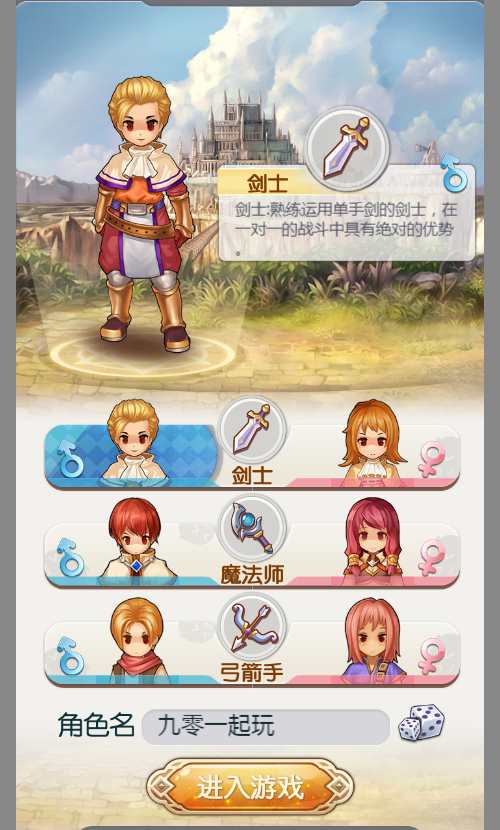Select the bow icon for 弓箭手 class
The image size is (500, 830).
click(252, 627)
